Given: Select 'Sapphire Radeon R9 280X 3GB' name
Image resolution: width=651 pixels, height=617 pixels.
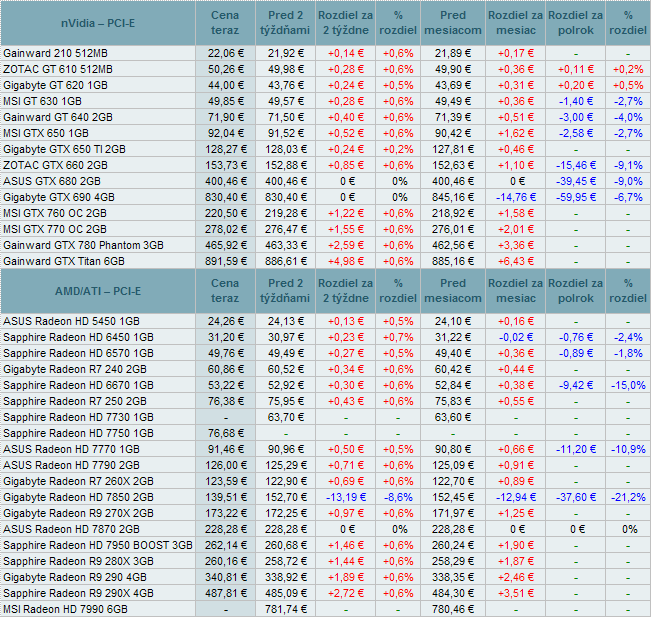Looking at the screenshot, I should pos(78,561).
